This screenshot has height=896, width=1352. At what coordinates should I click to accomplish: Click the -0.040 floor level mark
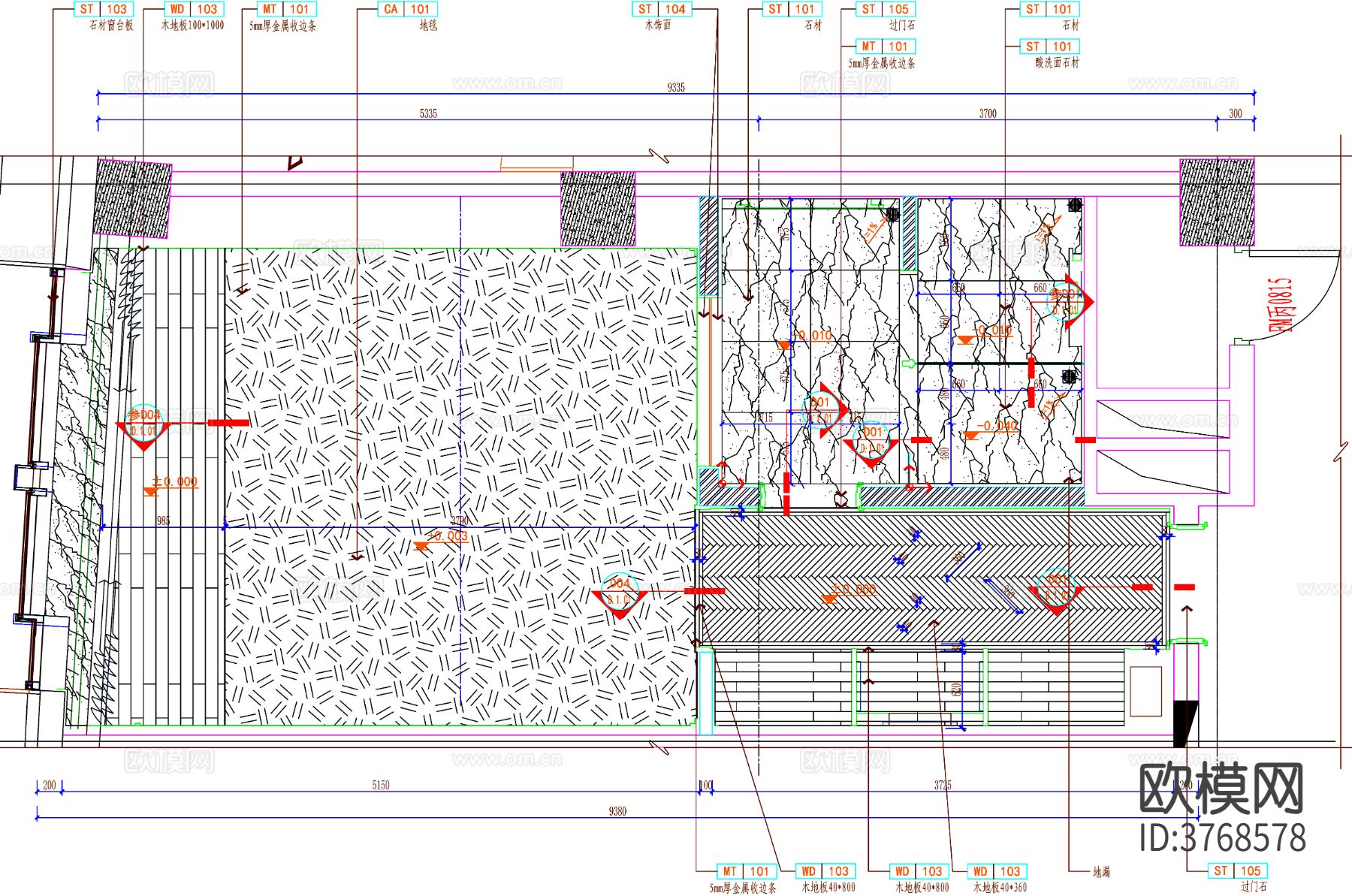[997, 427]
